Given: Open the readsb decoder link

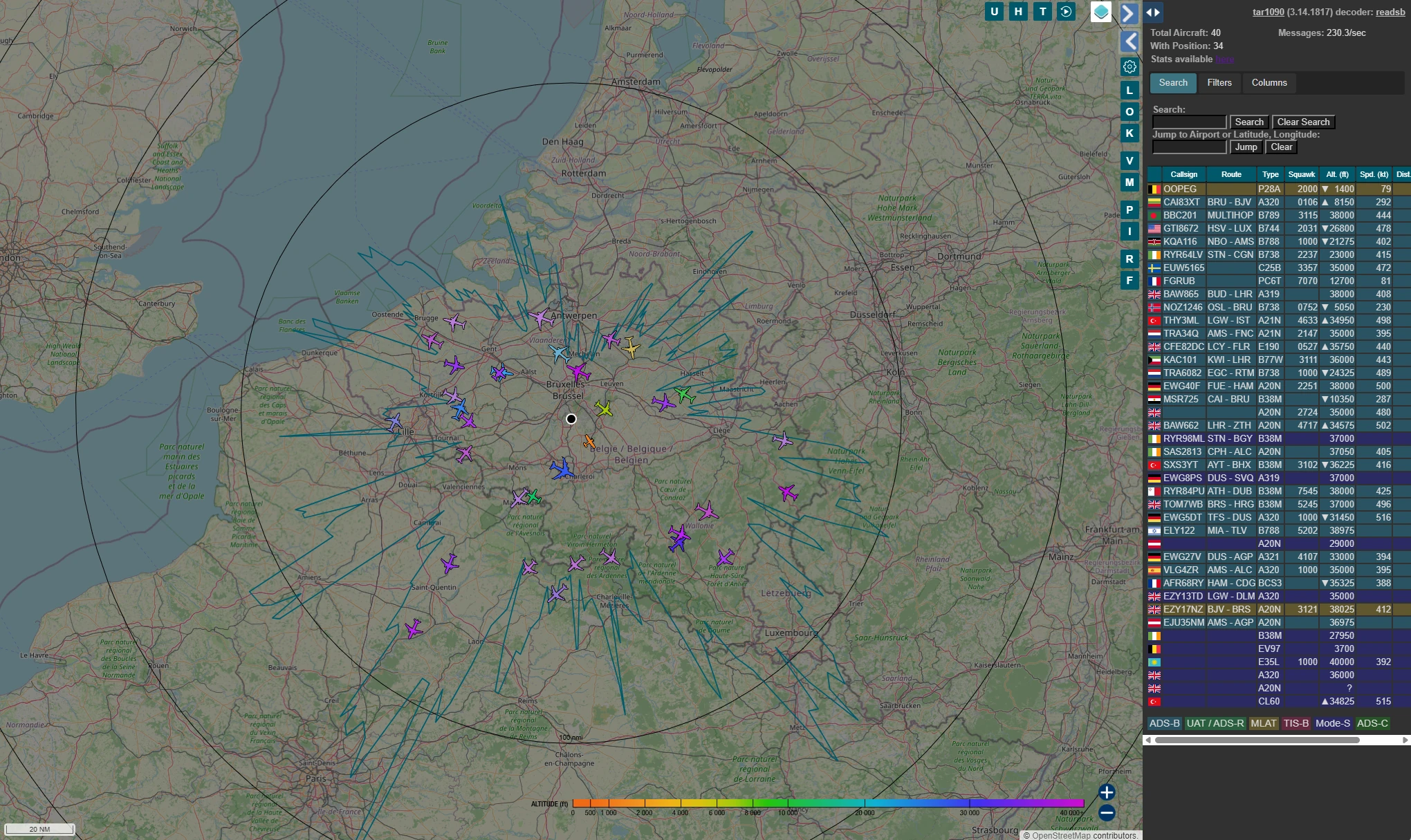Looking at the screenshot, I should tap(1390, 12).
